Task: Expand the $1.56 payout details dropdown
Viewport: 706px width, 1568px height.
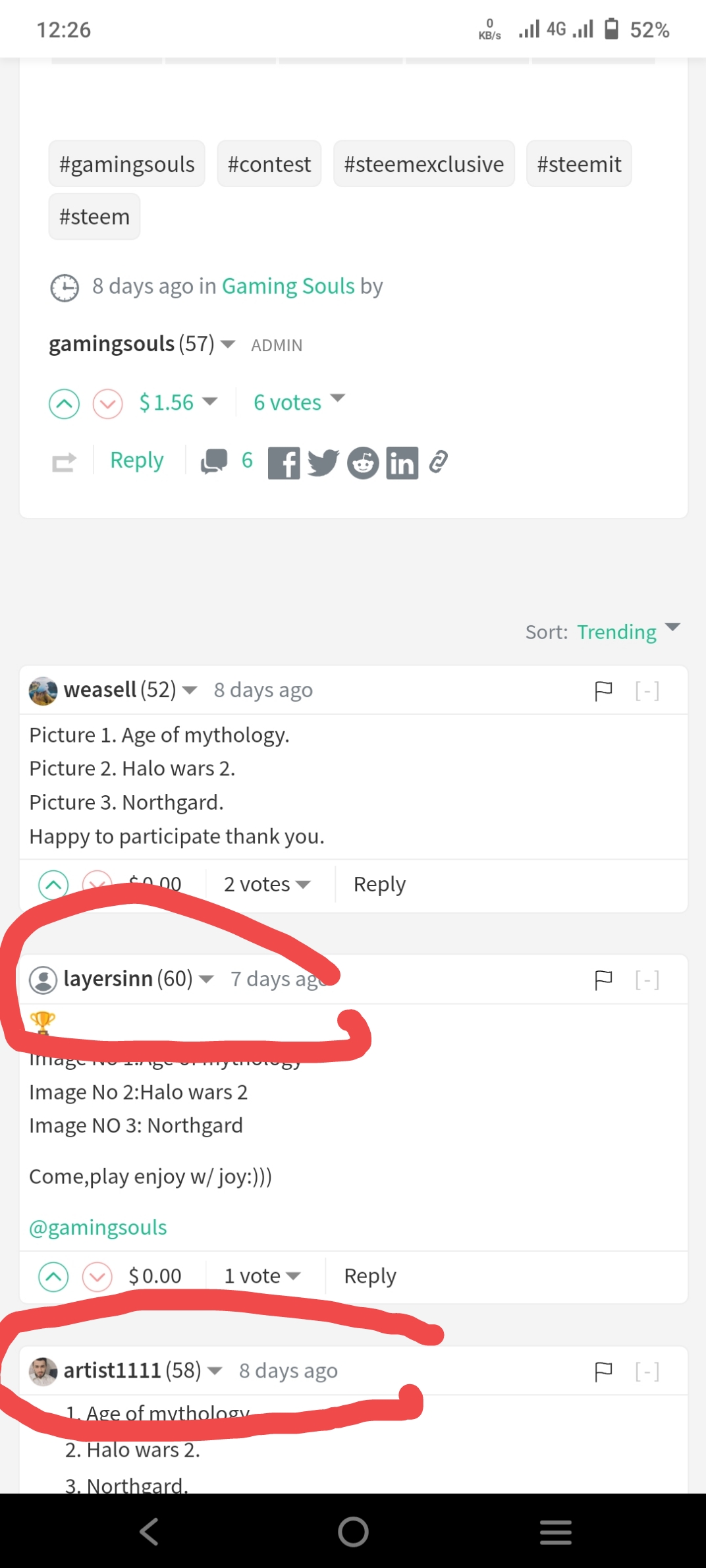Action: [178, 402]
